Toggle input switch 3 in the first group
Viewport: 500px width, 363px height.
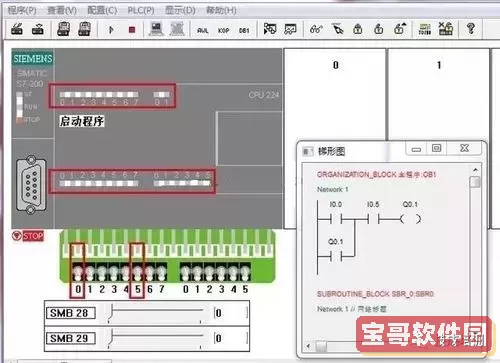[114, 272]
